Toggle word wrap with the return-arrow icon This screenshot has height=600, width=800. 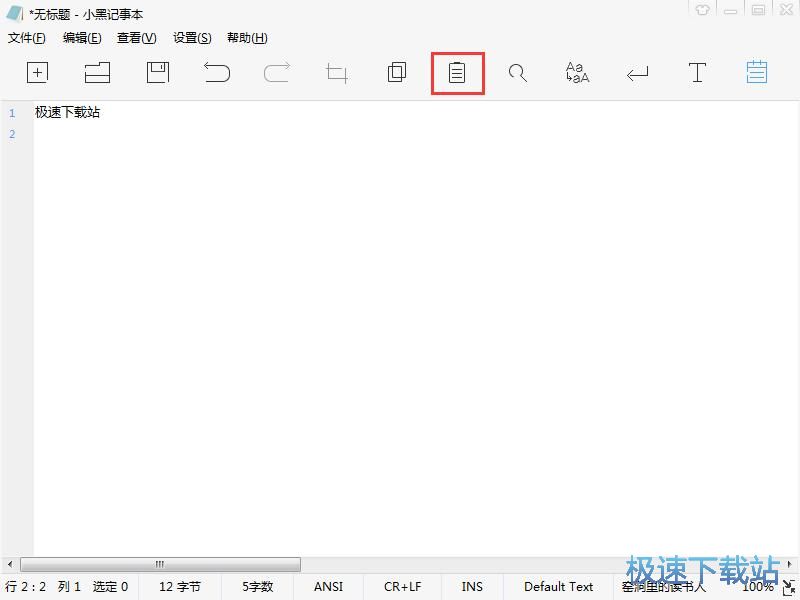(x=637, y=73)
